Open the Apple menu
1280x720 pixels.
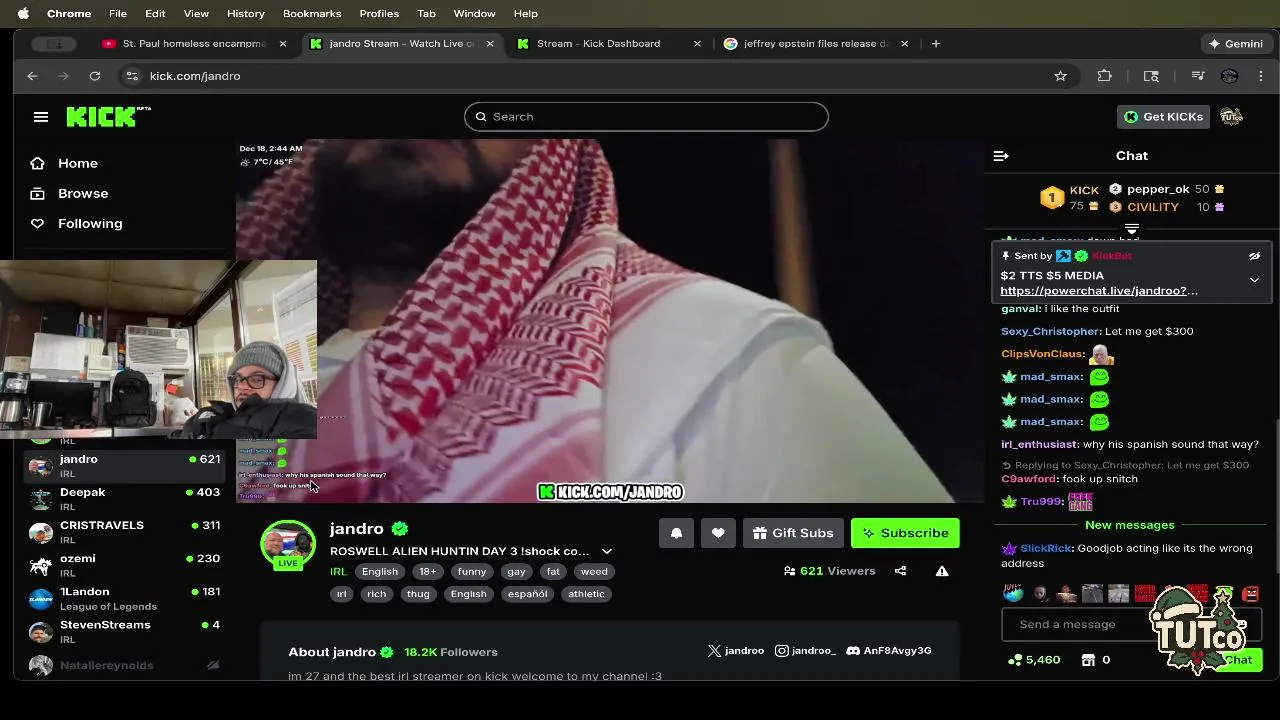23,13
